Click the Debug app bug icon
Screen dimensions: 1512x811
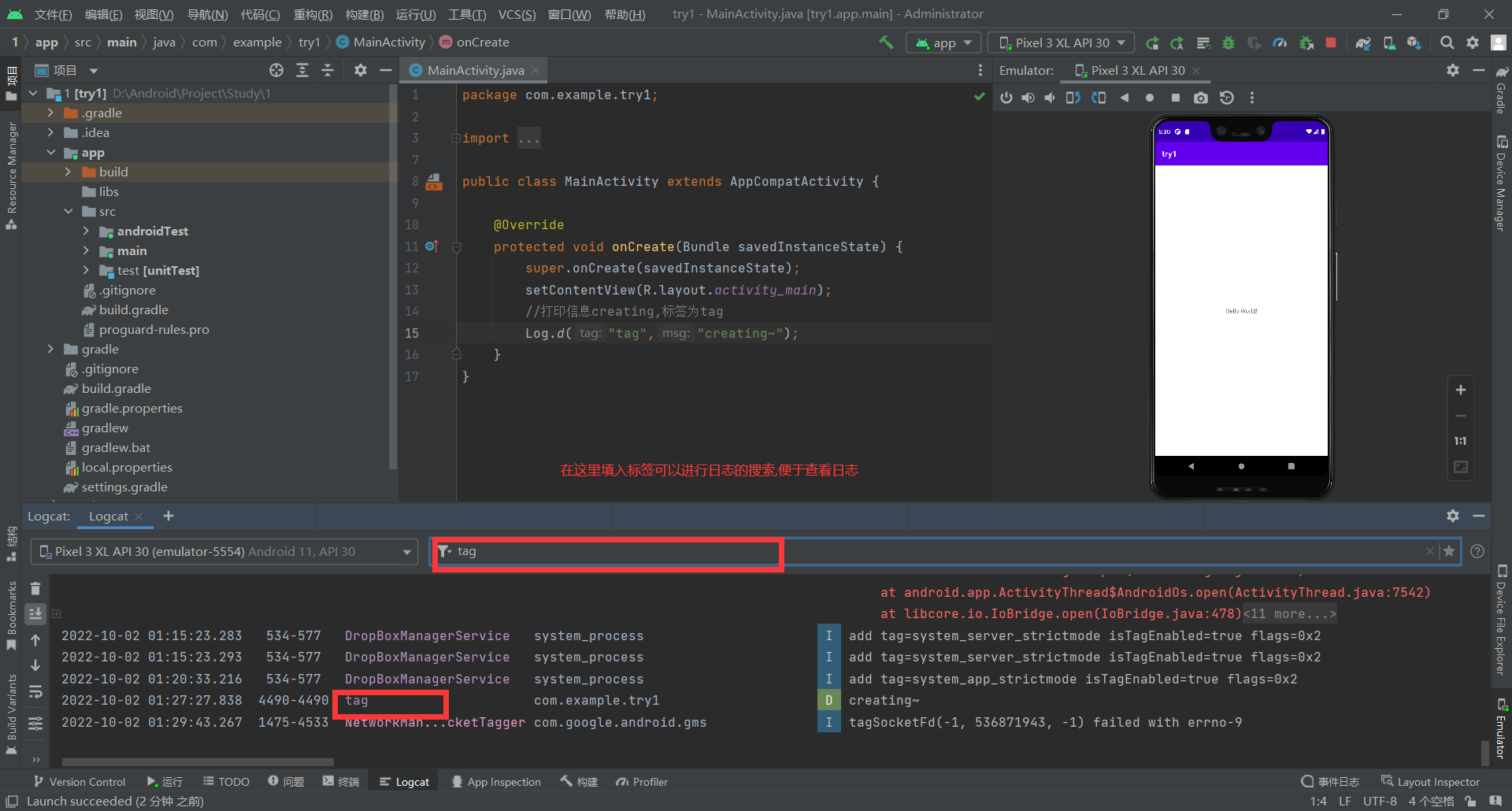(x=1228, y=43)
